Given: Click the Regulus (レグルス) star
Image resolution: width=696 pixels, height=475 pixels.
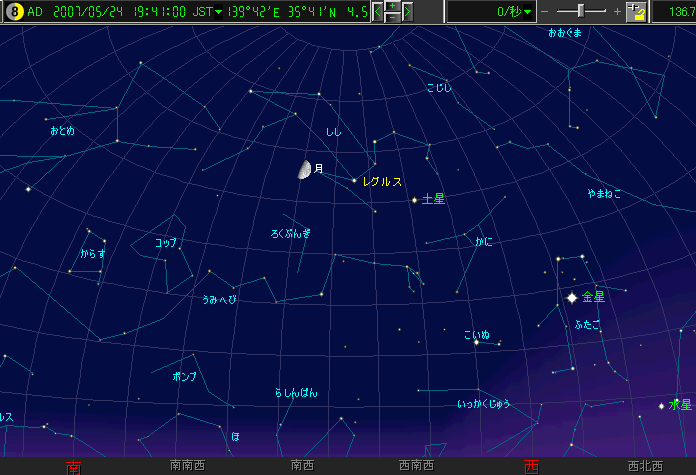Looking at the screenshot, I should pyautogui.click(x=354, y=181).
